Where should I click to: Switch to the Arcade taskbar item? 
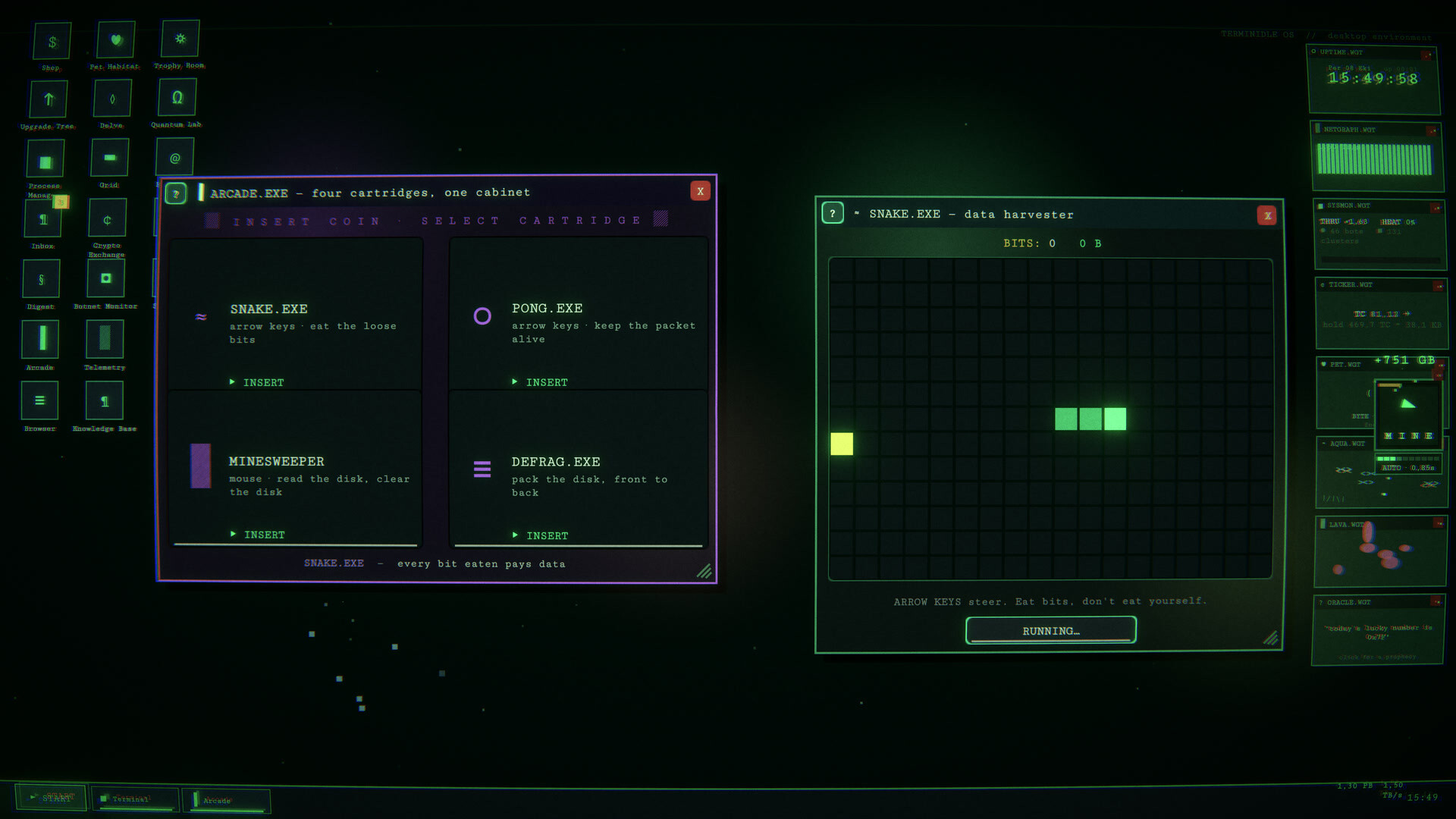pos(226,801)
